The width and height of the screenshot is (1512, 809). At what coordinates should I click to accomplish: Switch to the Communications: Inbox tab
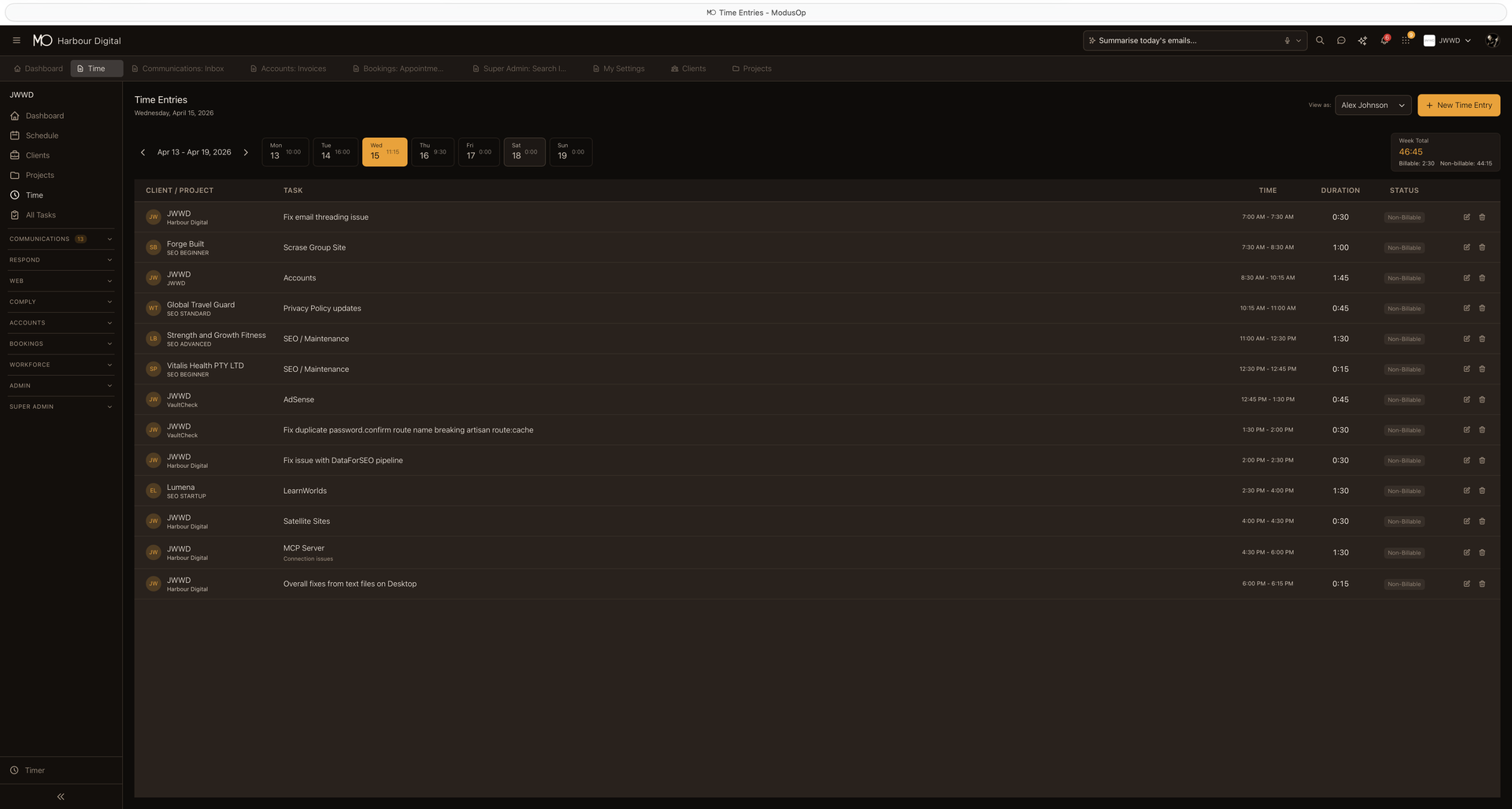point(178,69)
